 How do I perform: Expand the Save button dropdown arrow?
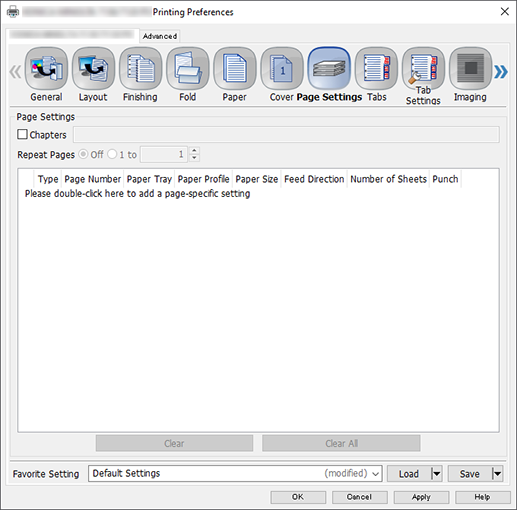click(497, 474)
